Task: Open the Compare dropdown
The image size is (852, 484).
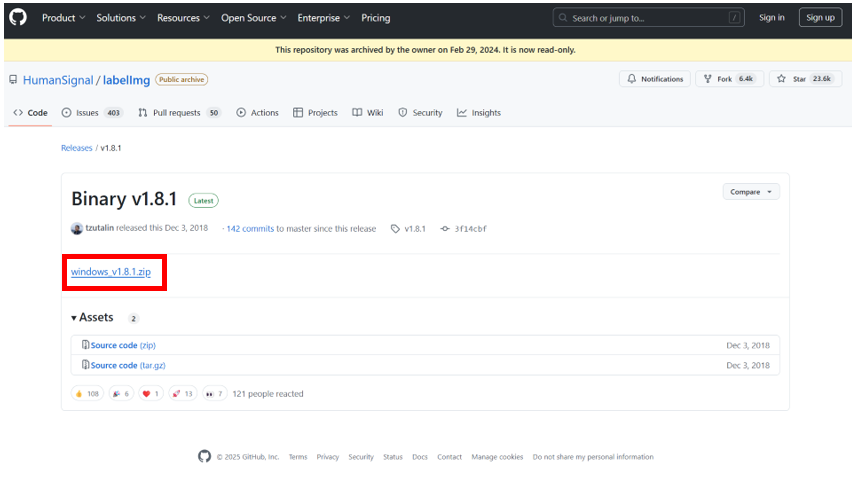Action: coord(751,192)
